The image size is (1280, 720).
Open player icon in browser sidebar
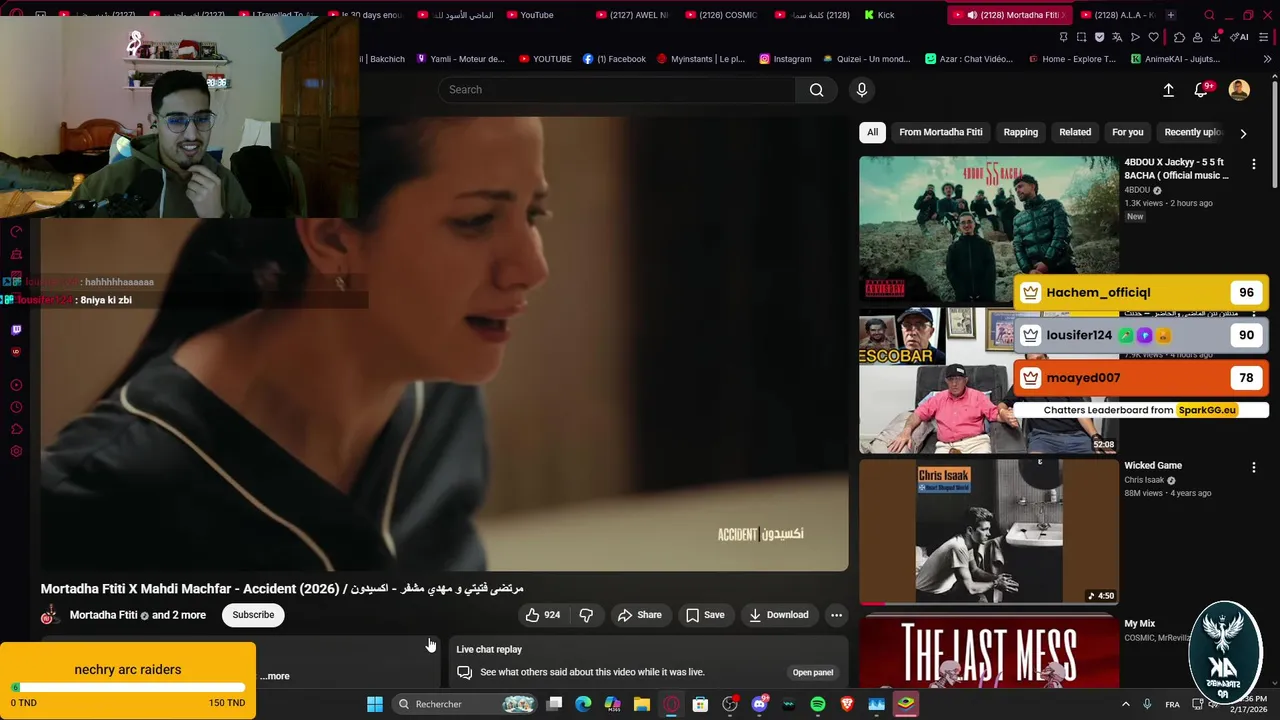(x=16, y=385)
